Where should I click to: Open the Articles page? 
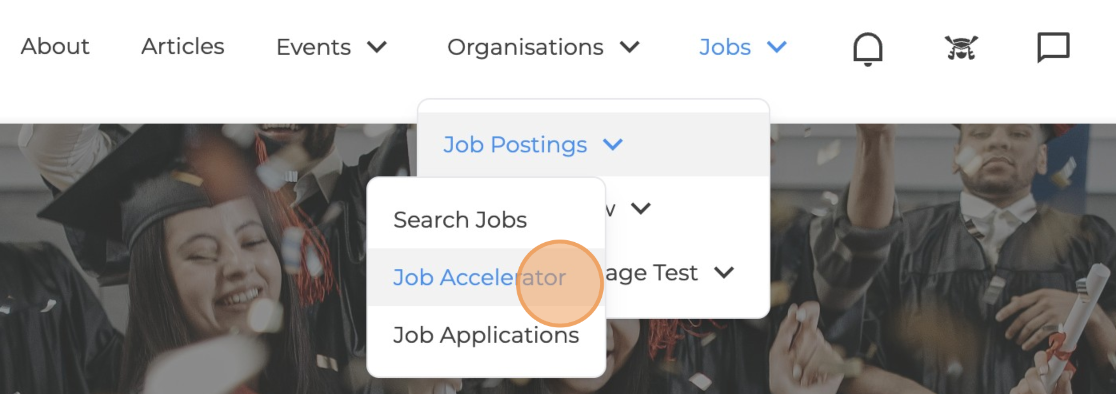point(183,46)
